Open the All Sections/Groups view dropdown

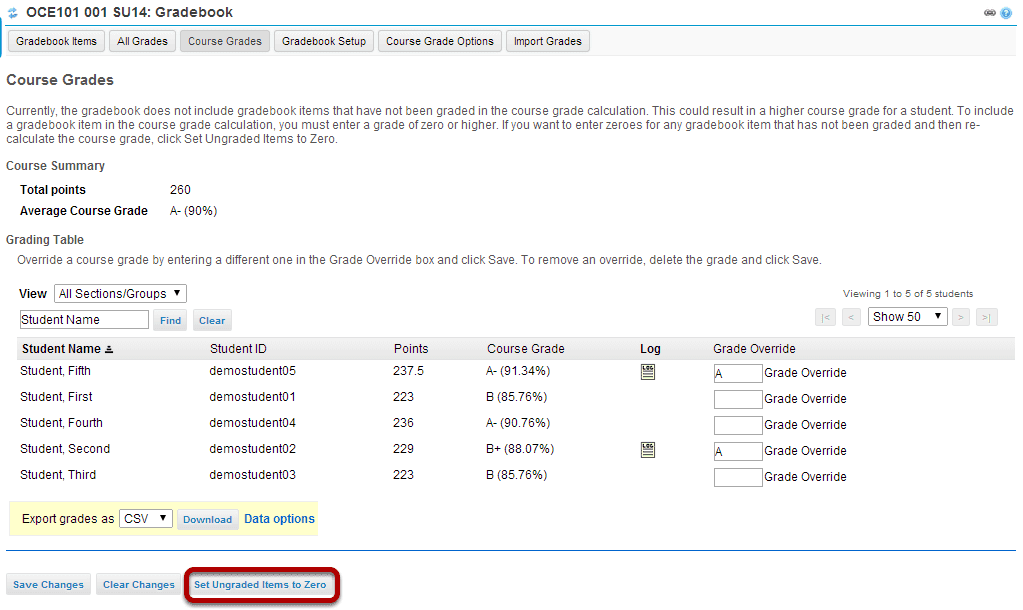(120, 294)
